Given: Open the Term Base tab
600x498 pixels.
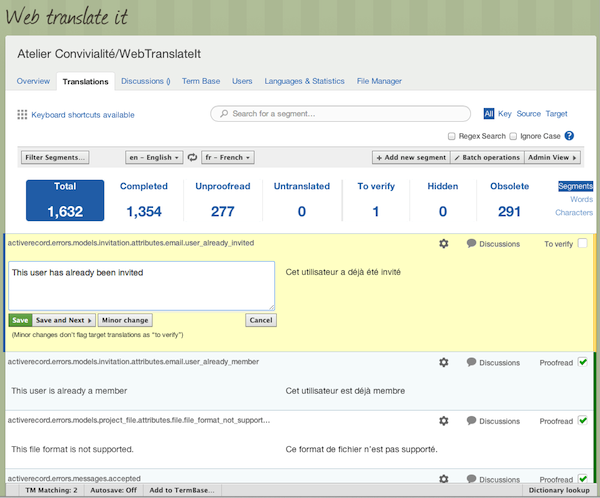Looking at the screenshot, I should click(x=201, y=81).
